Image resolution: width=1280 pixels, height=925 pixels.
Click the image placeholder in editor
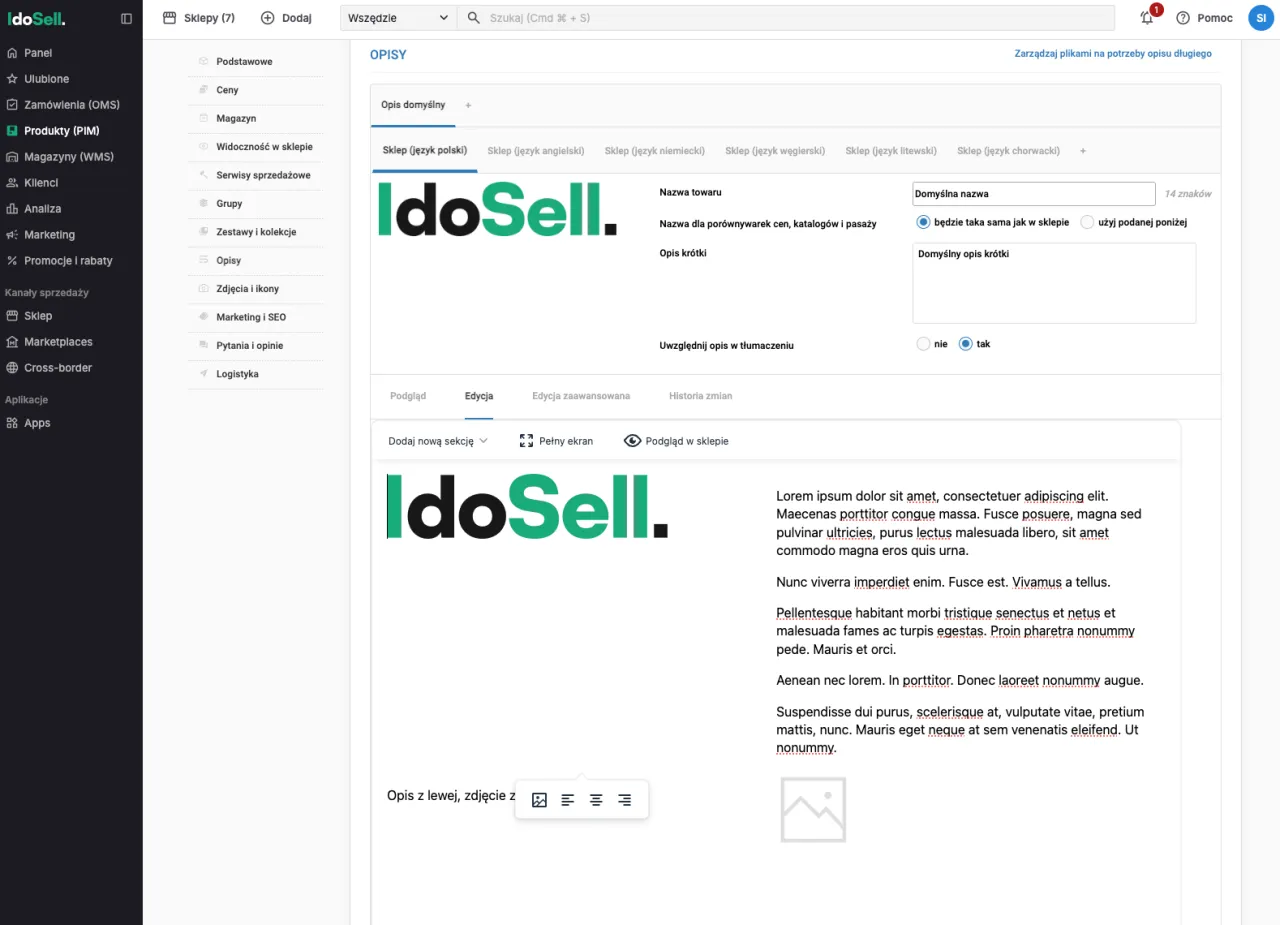813,810
